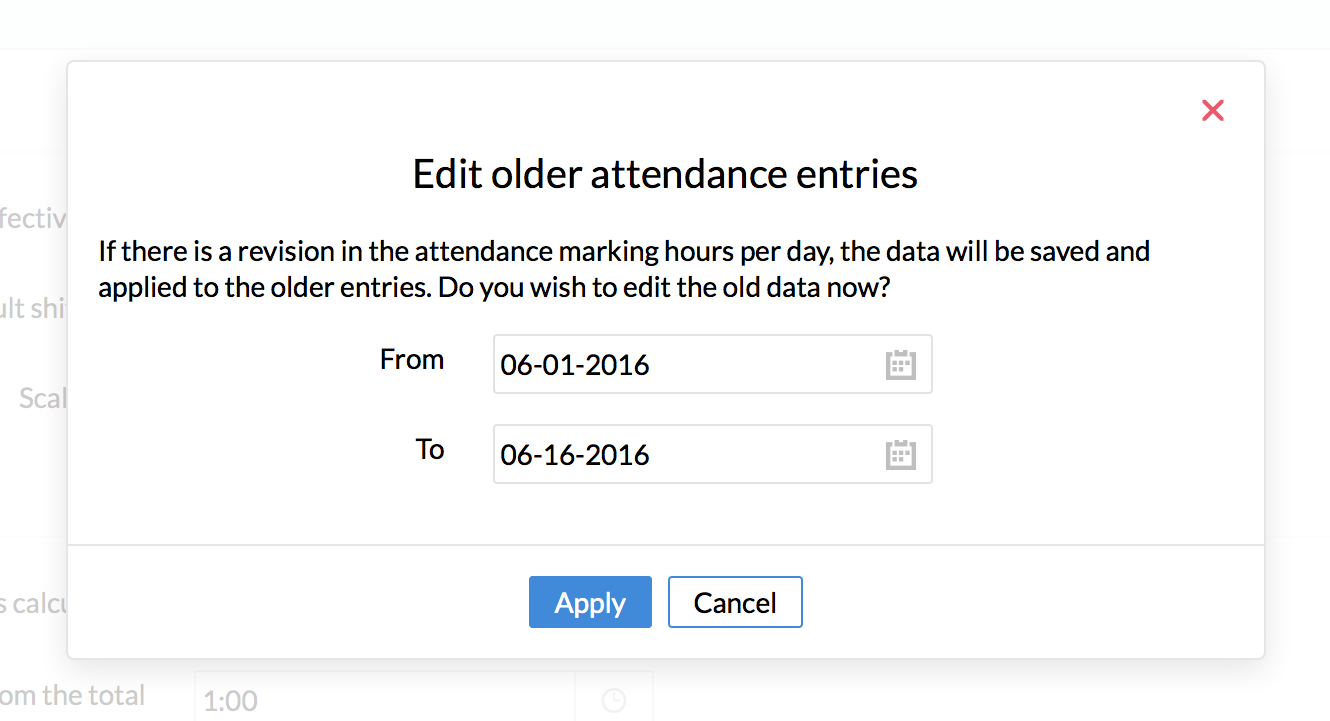Viewport: 1330px width, 721px height.
Task: Click the 'From' field label
Action: coord(412,359)
